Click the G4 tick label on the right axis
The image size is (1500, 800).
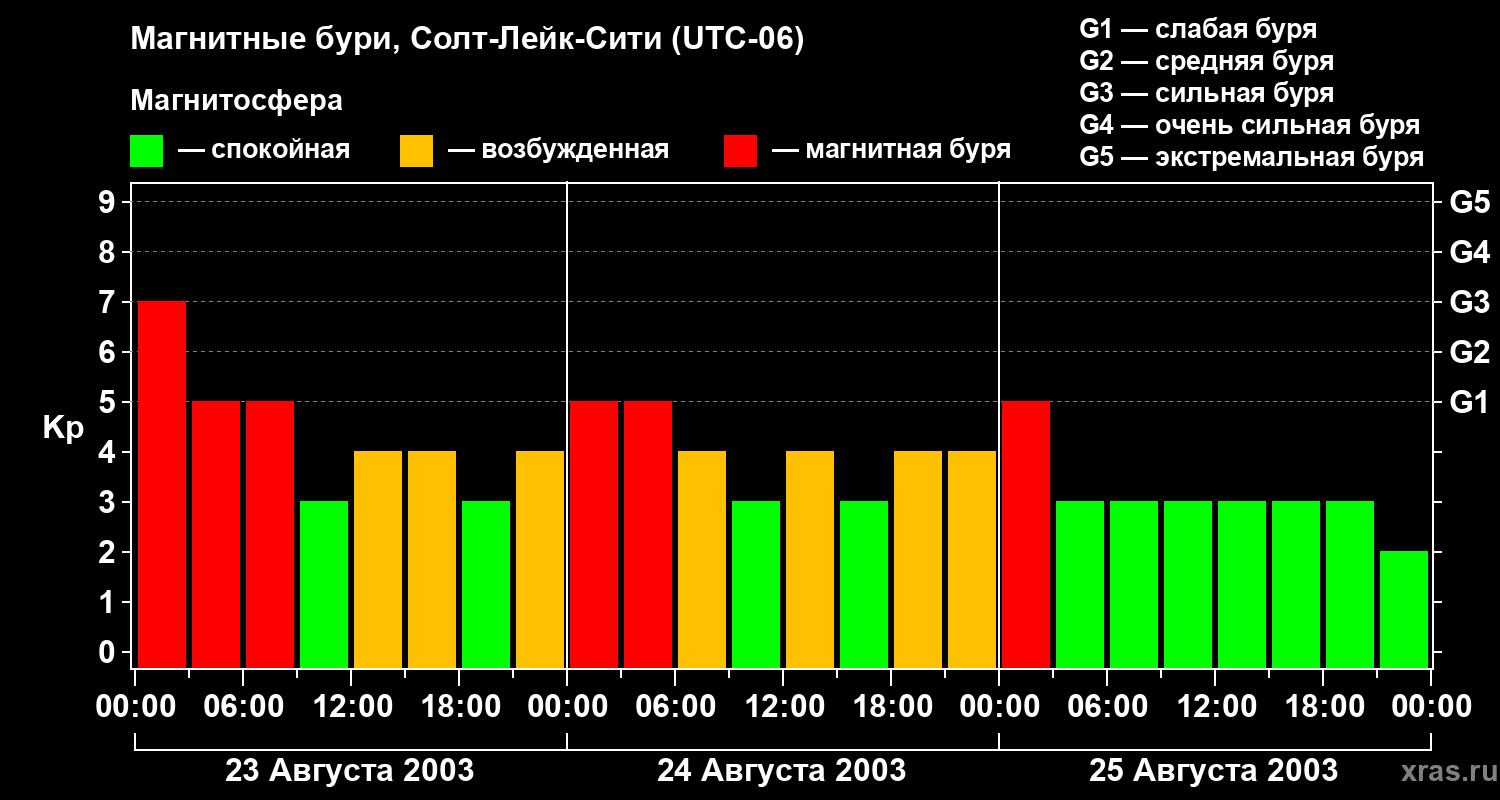coord(1470,252)
